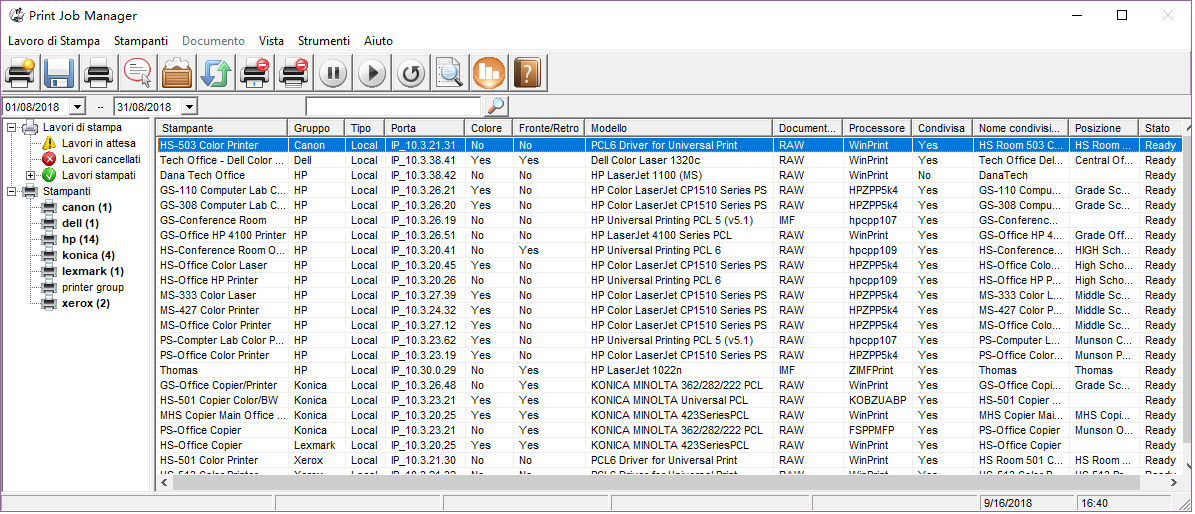The image size is (1195, 514).
Task: Sort by the Fronte/Retro column header
Action: click(548, 128)
